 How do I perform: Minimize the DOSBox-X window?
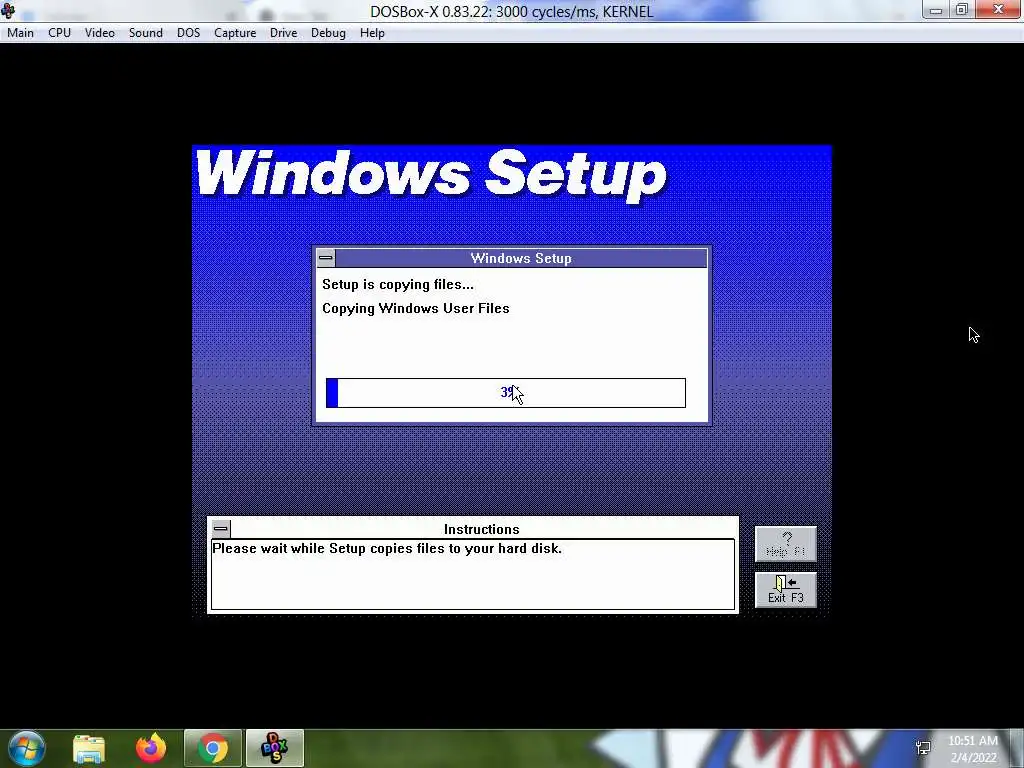point(936,10)
